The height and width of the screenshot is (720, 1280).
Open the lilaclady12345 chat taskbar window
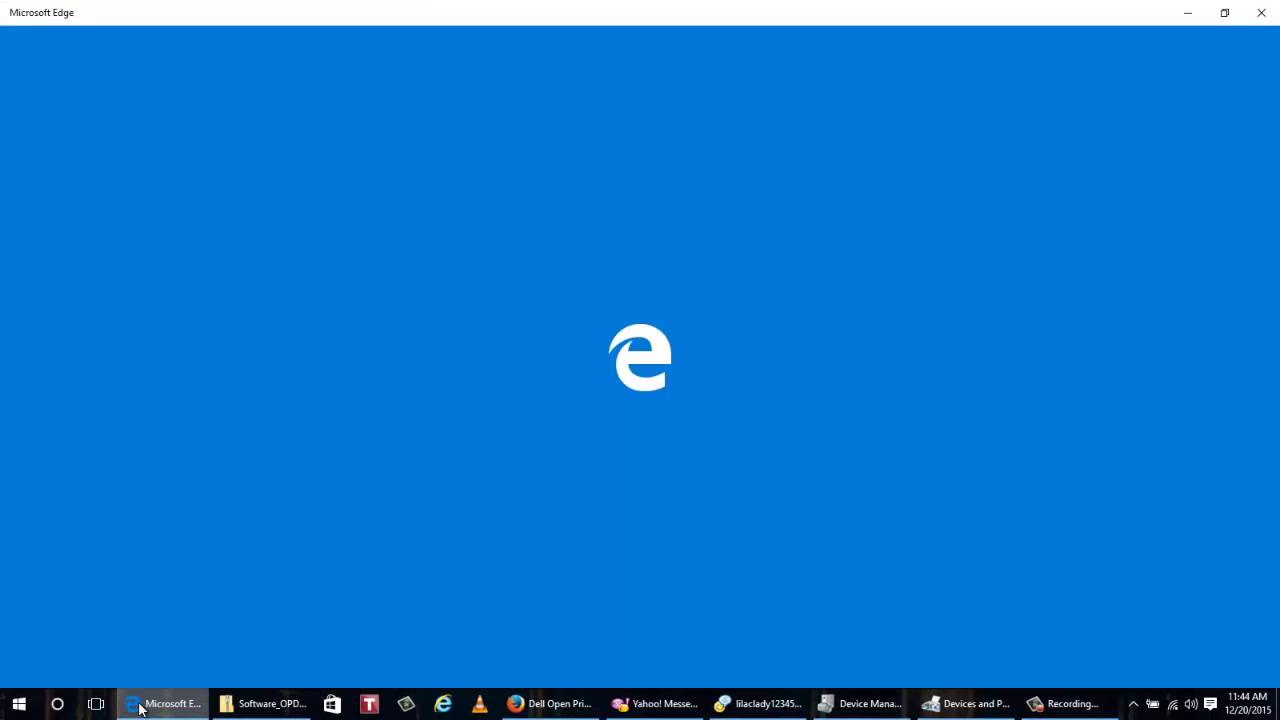pyautogui.click(x=758, y=704)
